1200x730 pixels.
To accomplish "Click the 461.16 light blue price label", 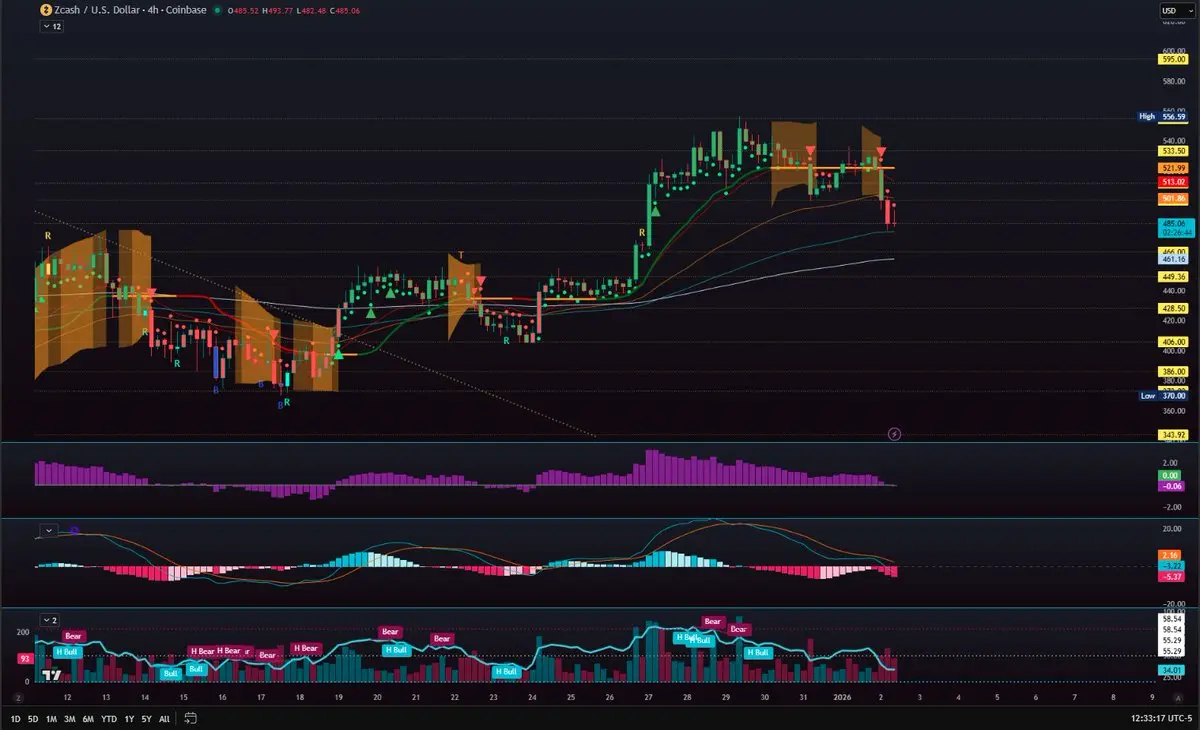I will tap(1172, 259).
